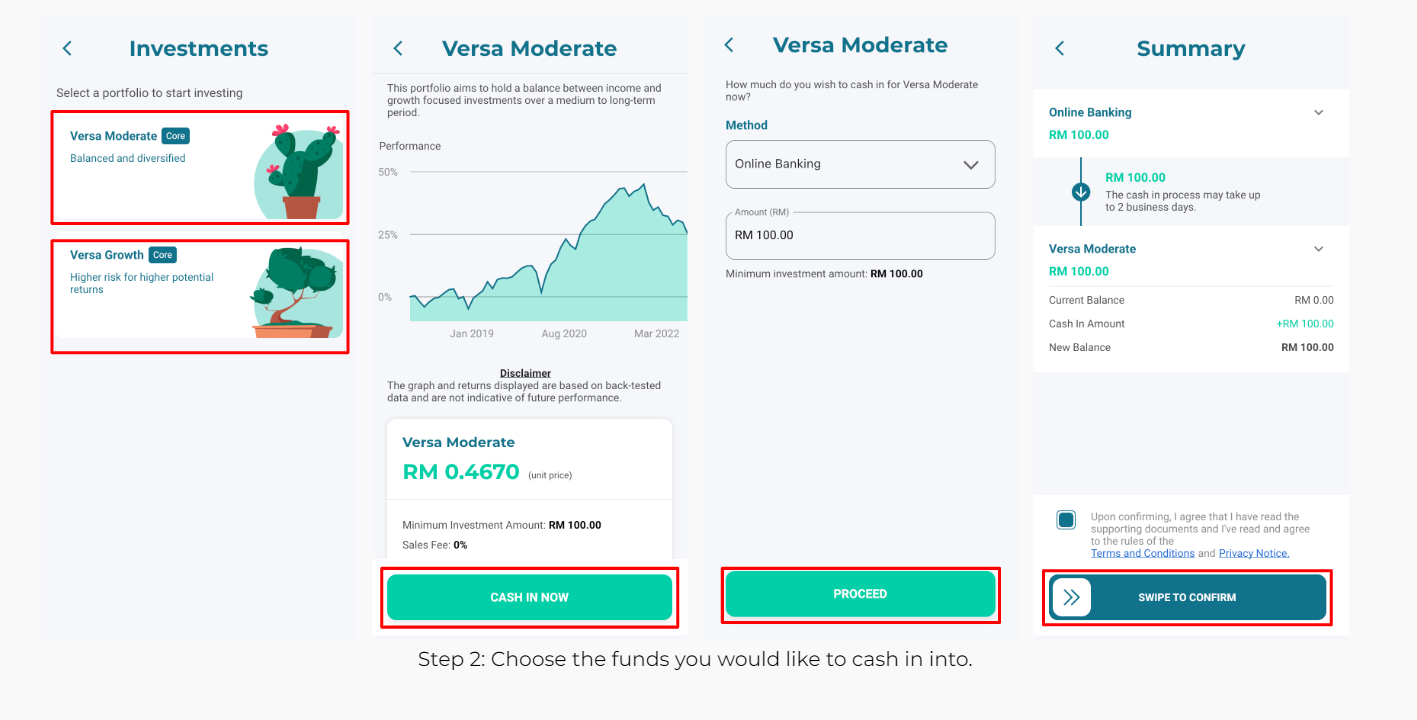Tap the CASH IN NOW button
Viewport: 1417px width, 720px height.
pyautogui.click(x=529, y=597)
